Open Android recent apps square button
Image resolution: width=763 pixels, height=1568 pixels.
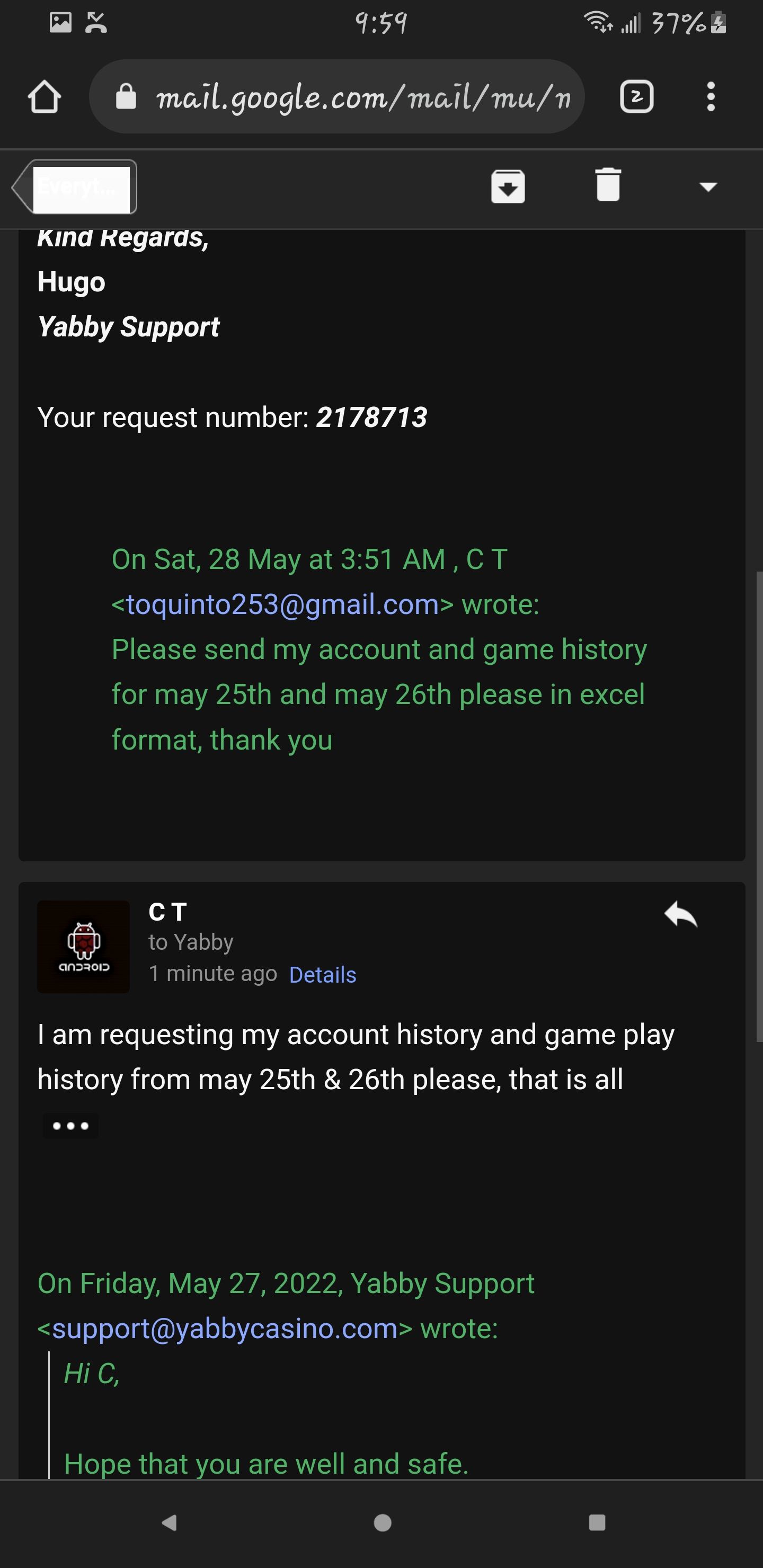tap(597, 1522)
